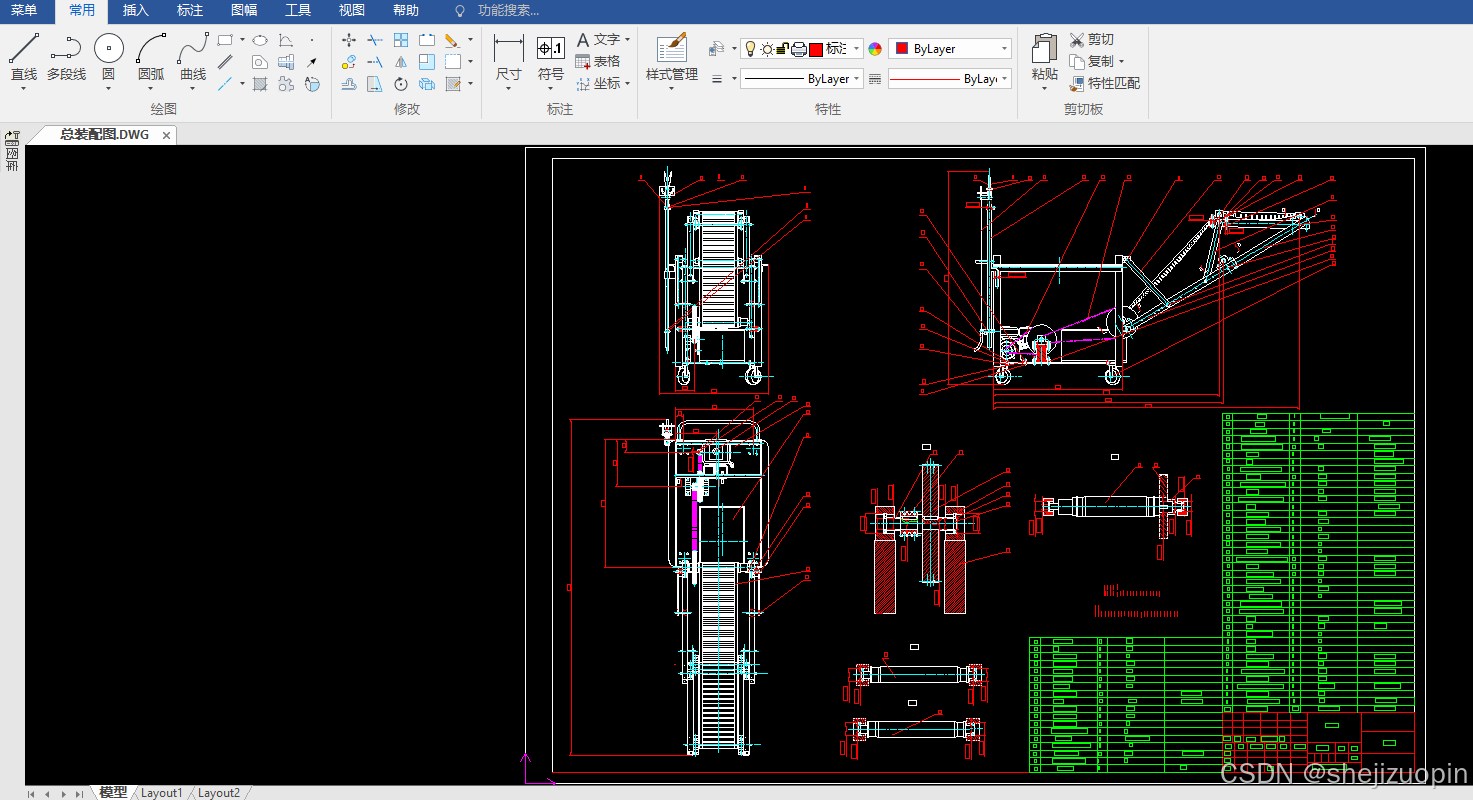Screen dimensions: 1473x800
Task: Click the arrow leader tool icon
Action: tap(312, 62)
